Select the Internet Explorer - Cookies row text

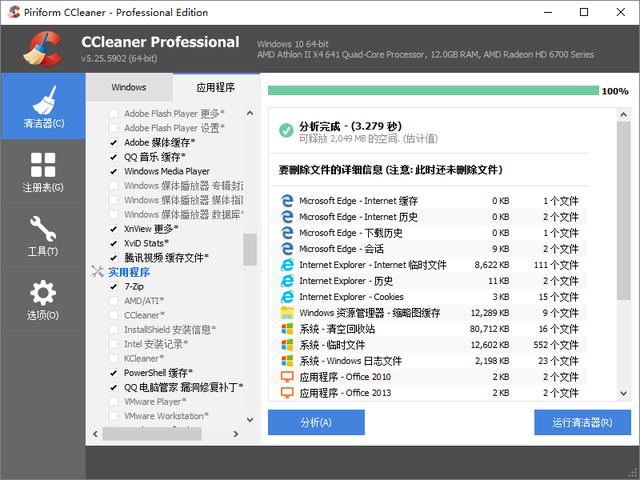351,297
